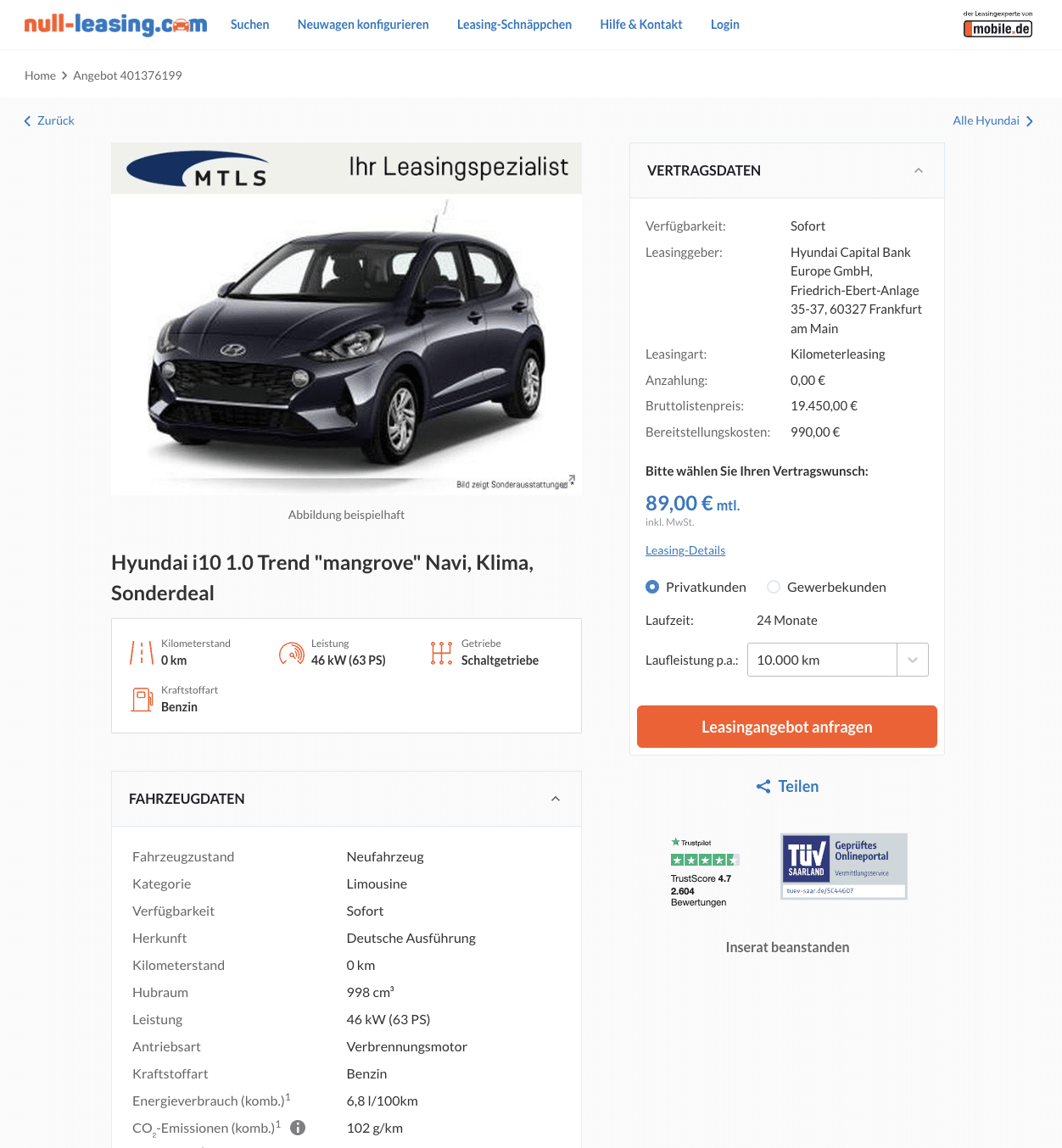The height and width of the screenshot is (1148, 1062).
Task: Click Alle Hyundai link
Action: point(993,120)
